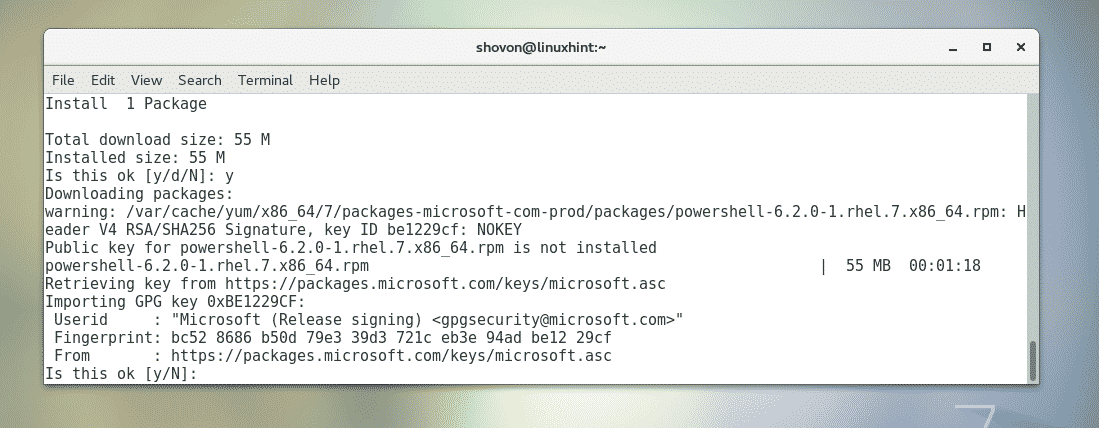Open the Terminal menu
The width and height of the screenshot is (1099, 428).
(265, 80)
